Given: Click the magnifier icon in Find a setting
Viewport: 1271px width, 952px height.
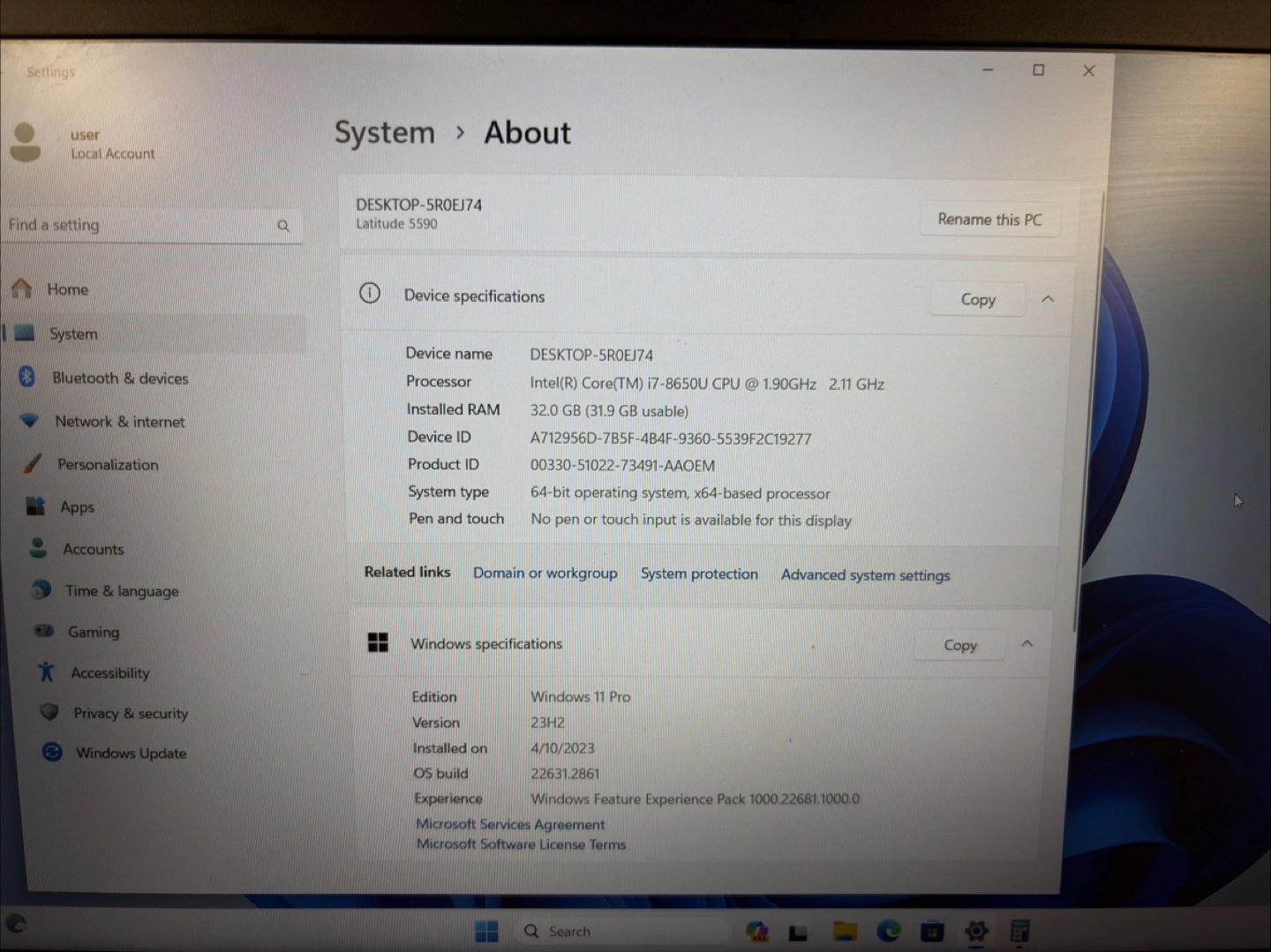Looking at the screenshot, I should pos(283,226).
